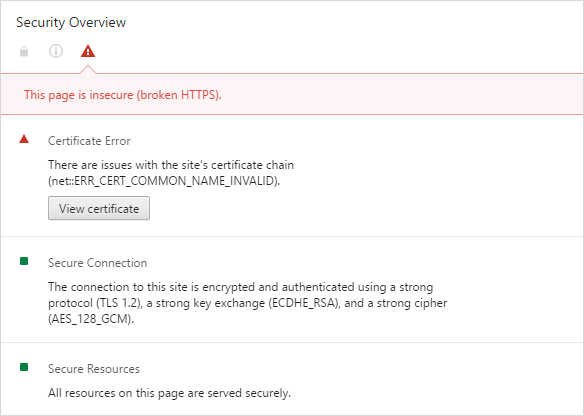Select the Secure Connection title
The height and width of the screenshot is (416, 584).
coord(98,263)
